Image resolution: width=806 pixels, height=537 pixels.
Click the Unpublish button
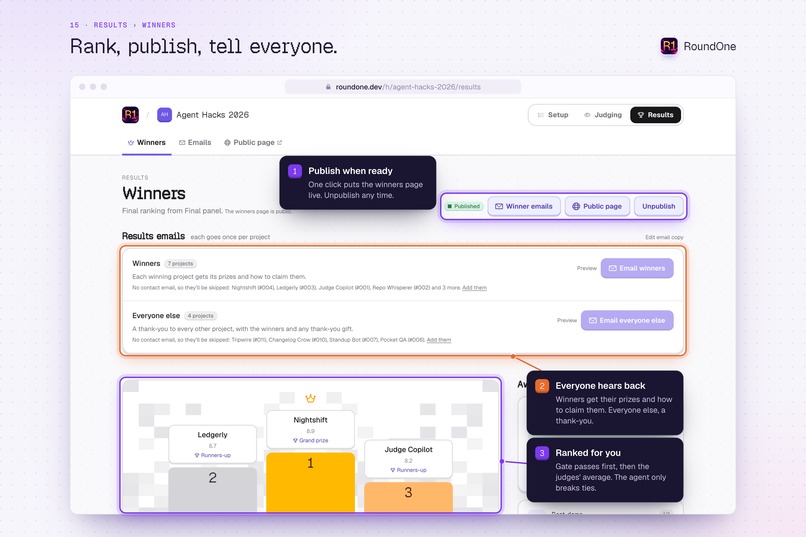pyautogui.click(x=658, y=206)
